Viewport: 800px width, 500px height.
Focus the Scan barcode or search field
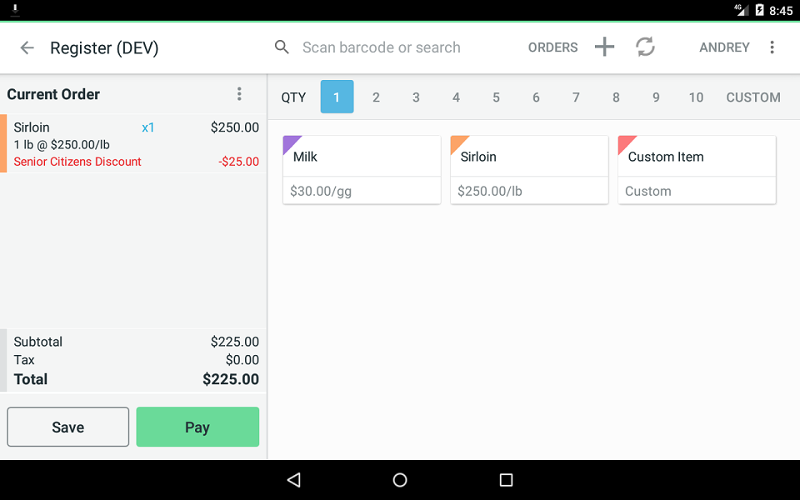381,47
